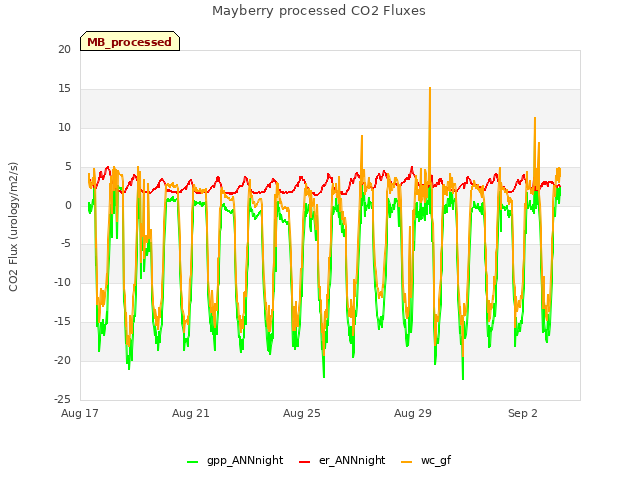This screenshot has height=480, width=640.
Task: Click the y-axis value -10
Action: click(63, 282)
